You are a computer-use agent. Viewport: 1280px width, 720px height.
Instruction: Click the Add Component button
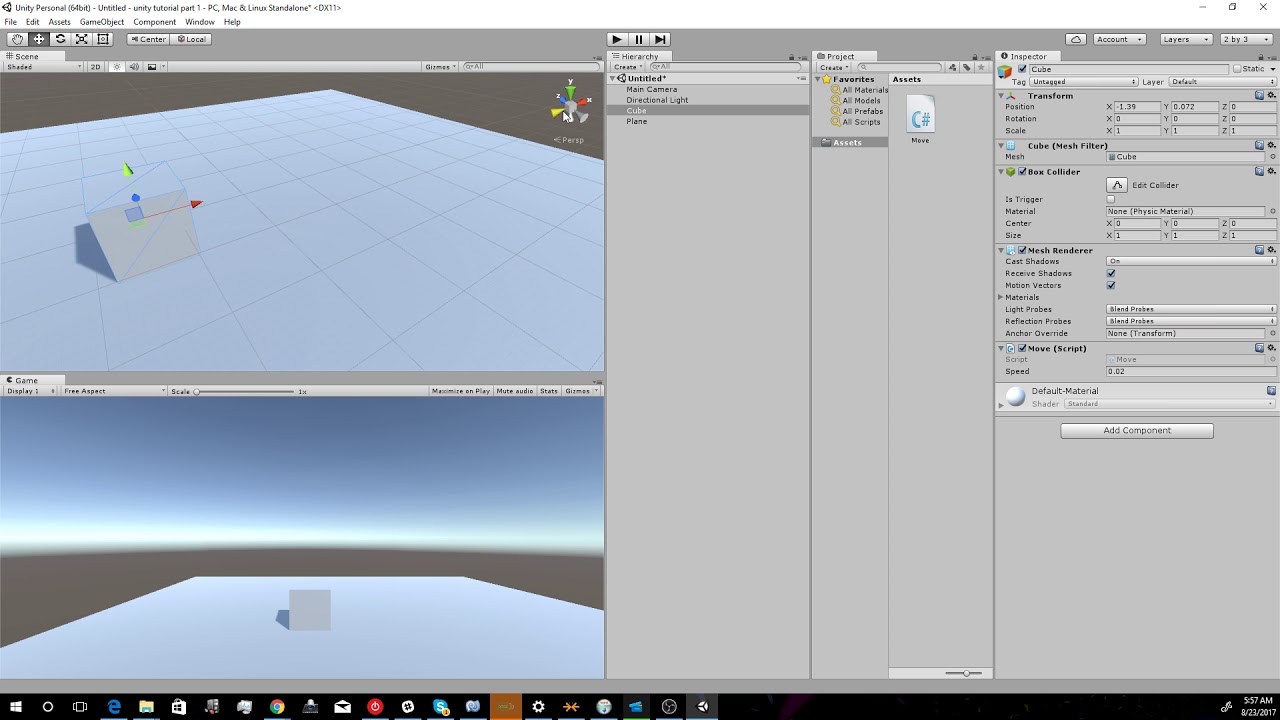click(1137, 430)
